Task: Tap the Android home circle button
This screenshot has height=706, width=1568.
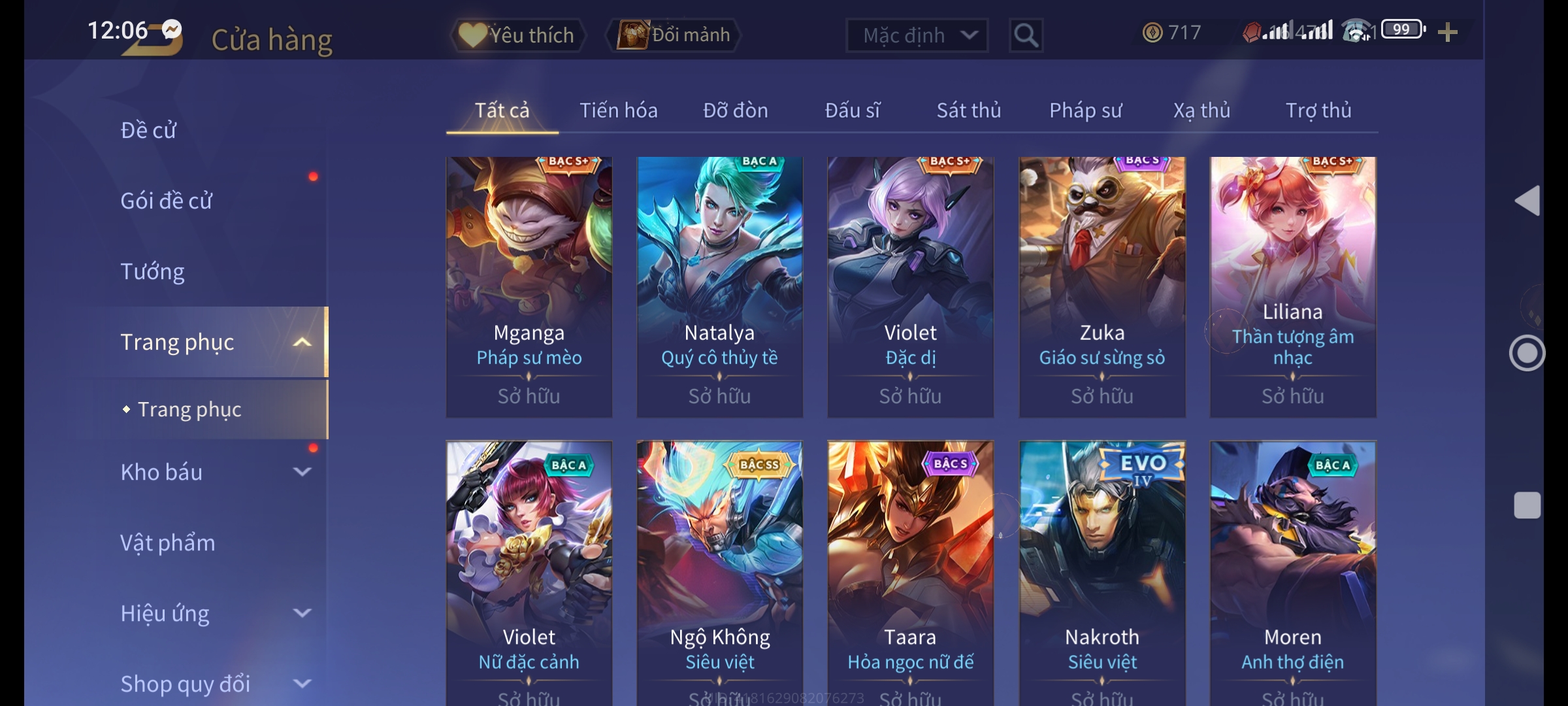Action: click(1527, 353)
